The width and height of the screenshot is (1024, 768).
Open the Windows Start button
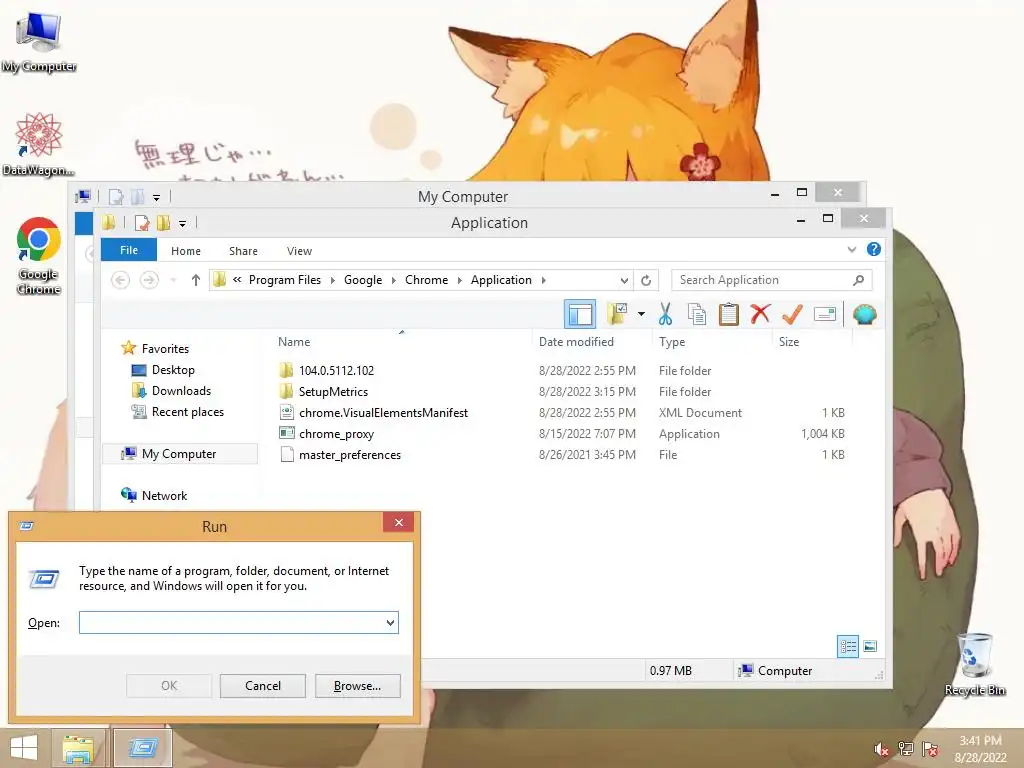pyautogui.click(x=24, y=748)
